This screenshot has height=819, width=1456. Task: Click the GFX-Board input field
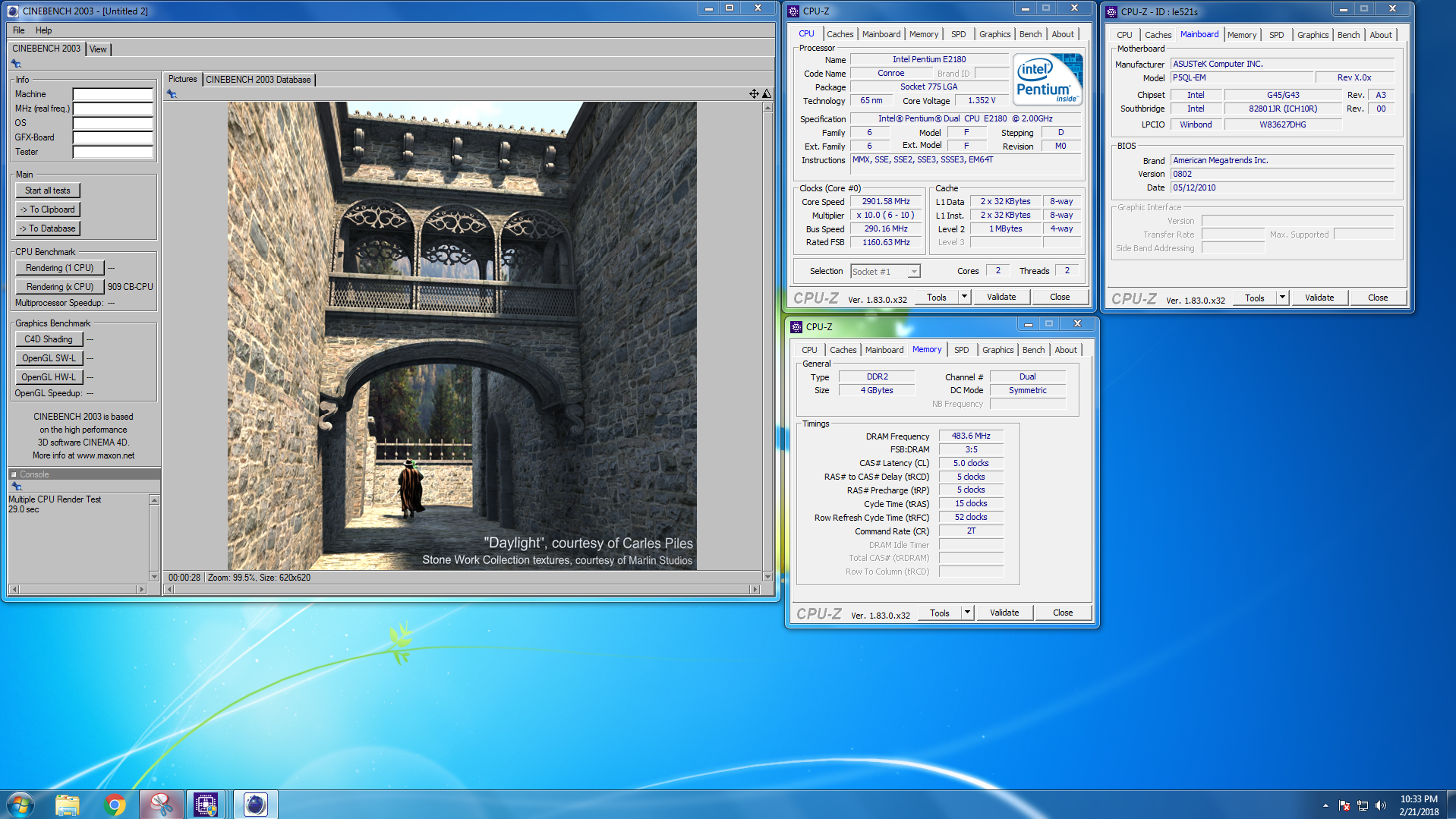point(113,137)
